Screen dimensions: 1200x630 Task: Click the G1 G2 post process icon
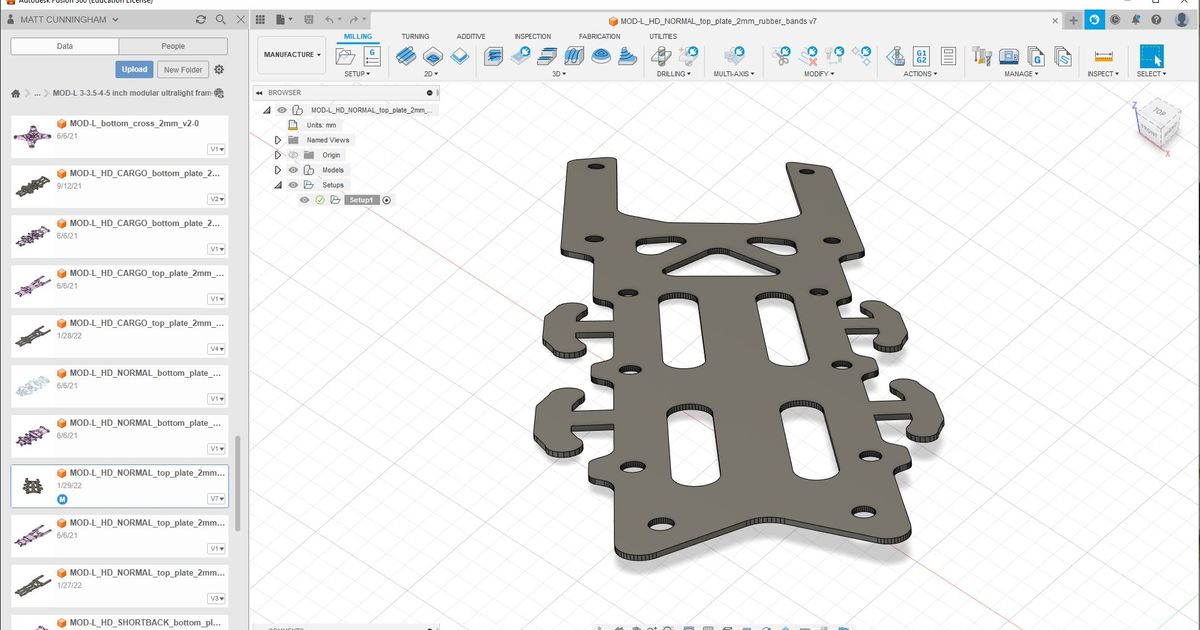pyautogui.click(x=921, y=57)
